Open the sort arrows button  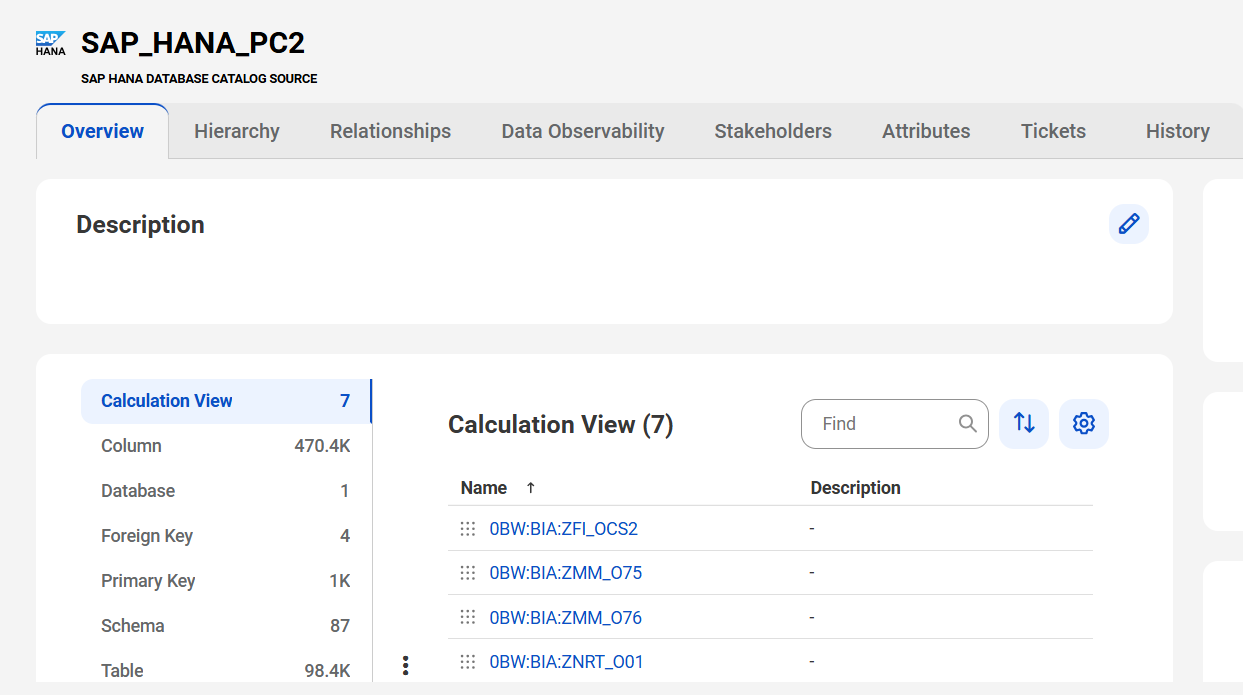coord(1024,424)
